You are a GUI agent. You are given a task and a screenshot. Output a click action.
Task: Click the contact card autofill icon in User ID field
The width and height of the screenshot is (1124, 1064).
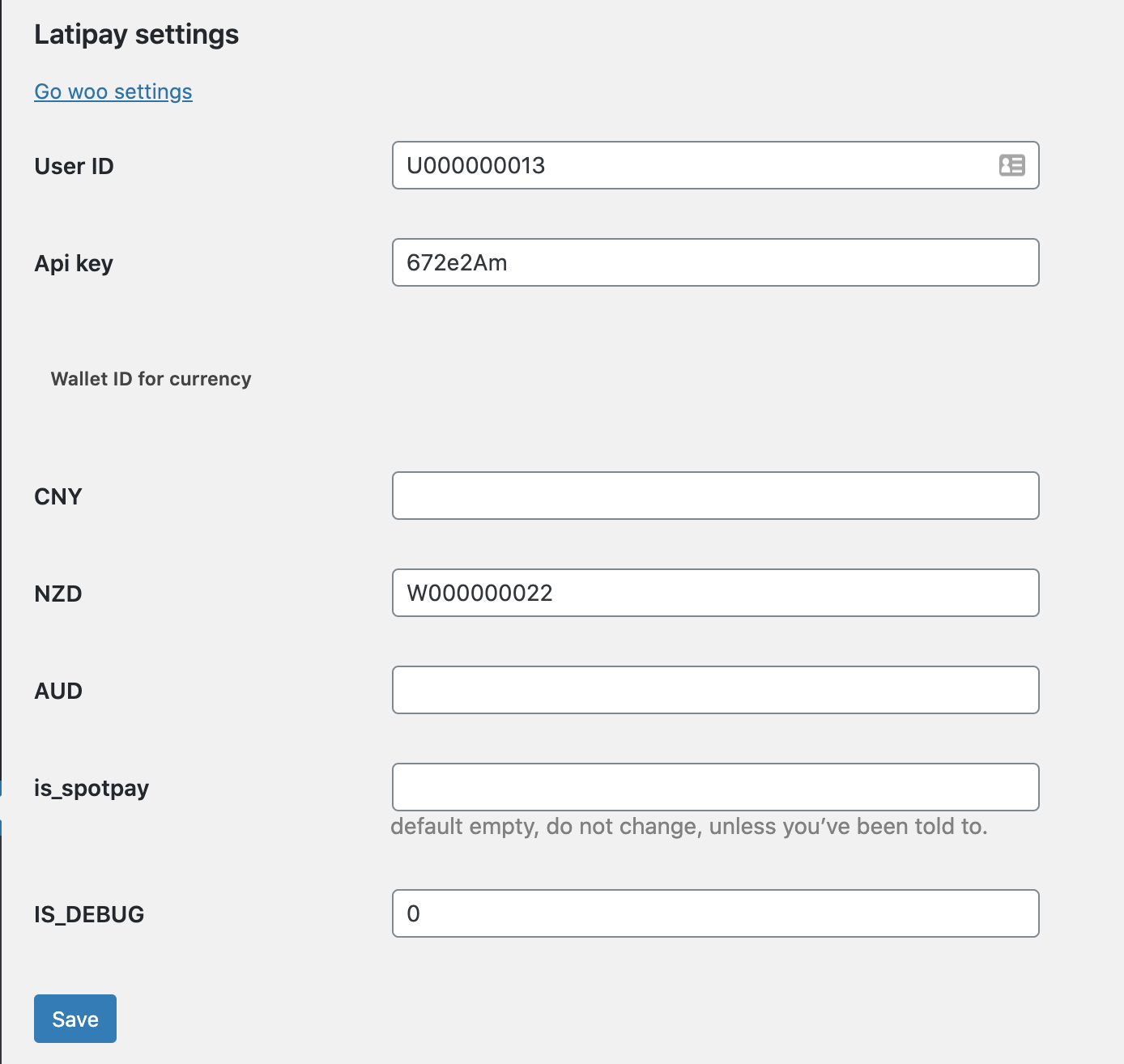coord(1011,165)
